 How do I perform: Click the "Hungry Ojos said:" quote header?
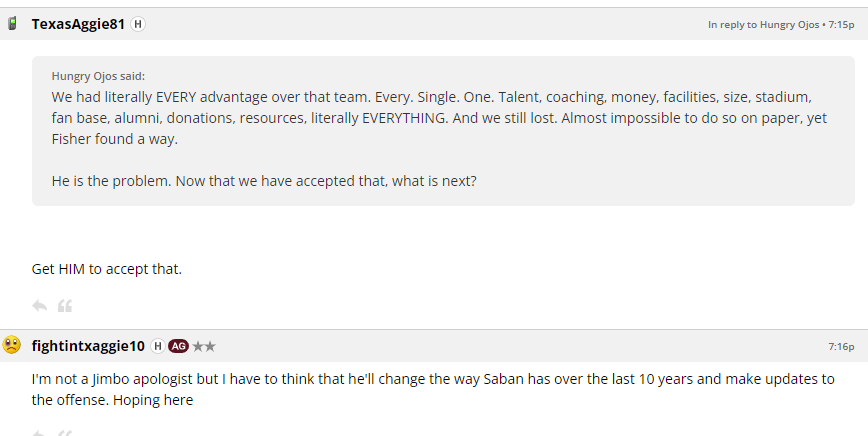tap(98, 76)
